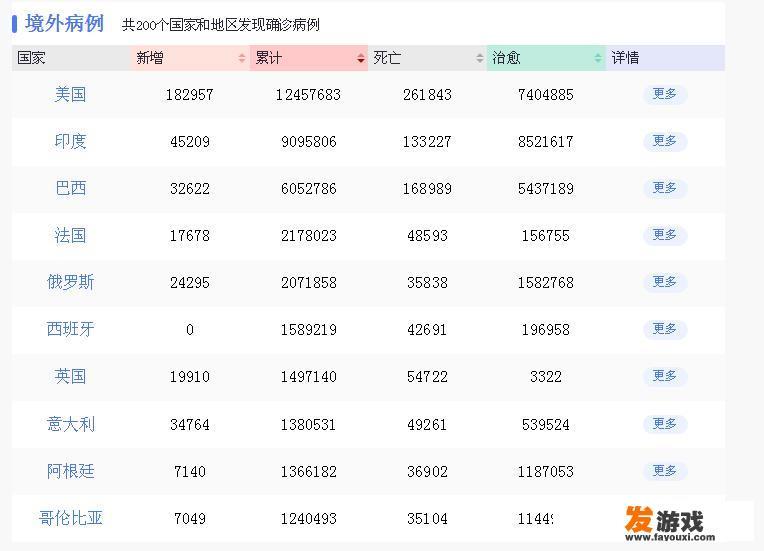Select 西班牙 new cases value 0
Screen dimensions: 764x551
[190, 330]
